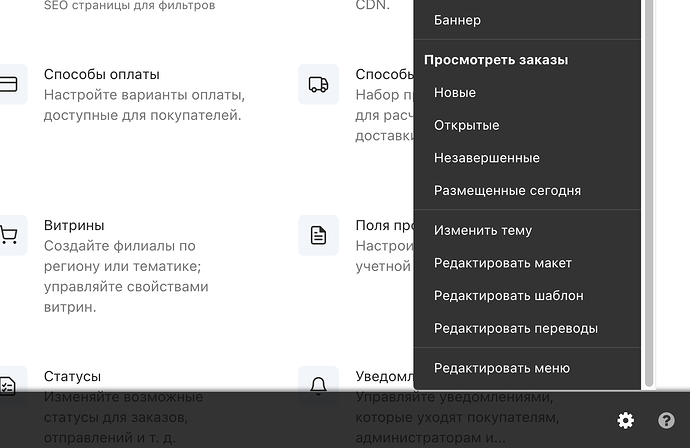Open Поля settings link beside document icon
Image resolution: width=690 pixels, height=448 pixels.
[x=384, y=225]
